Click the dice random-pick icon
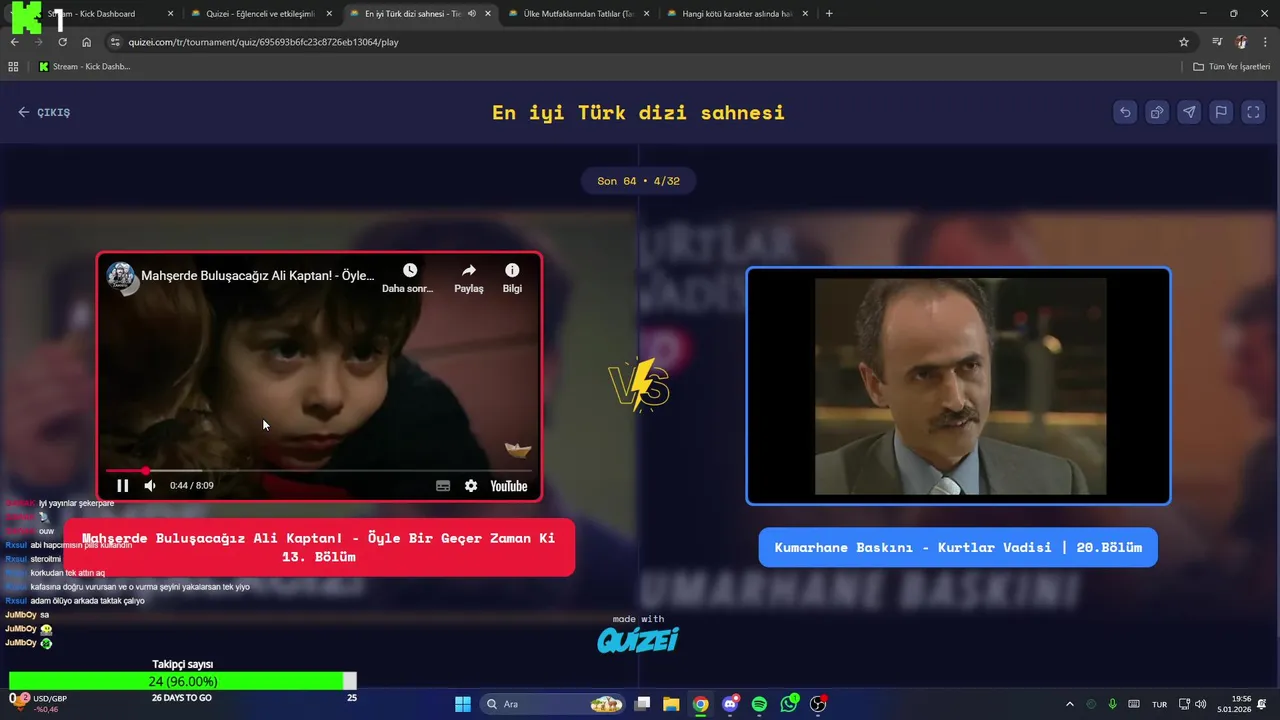1280x720 pixels. click(1157, 112)
